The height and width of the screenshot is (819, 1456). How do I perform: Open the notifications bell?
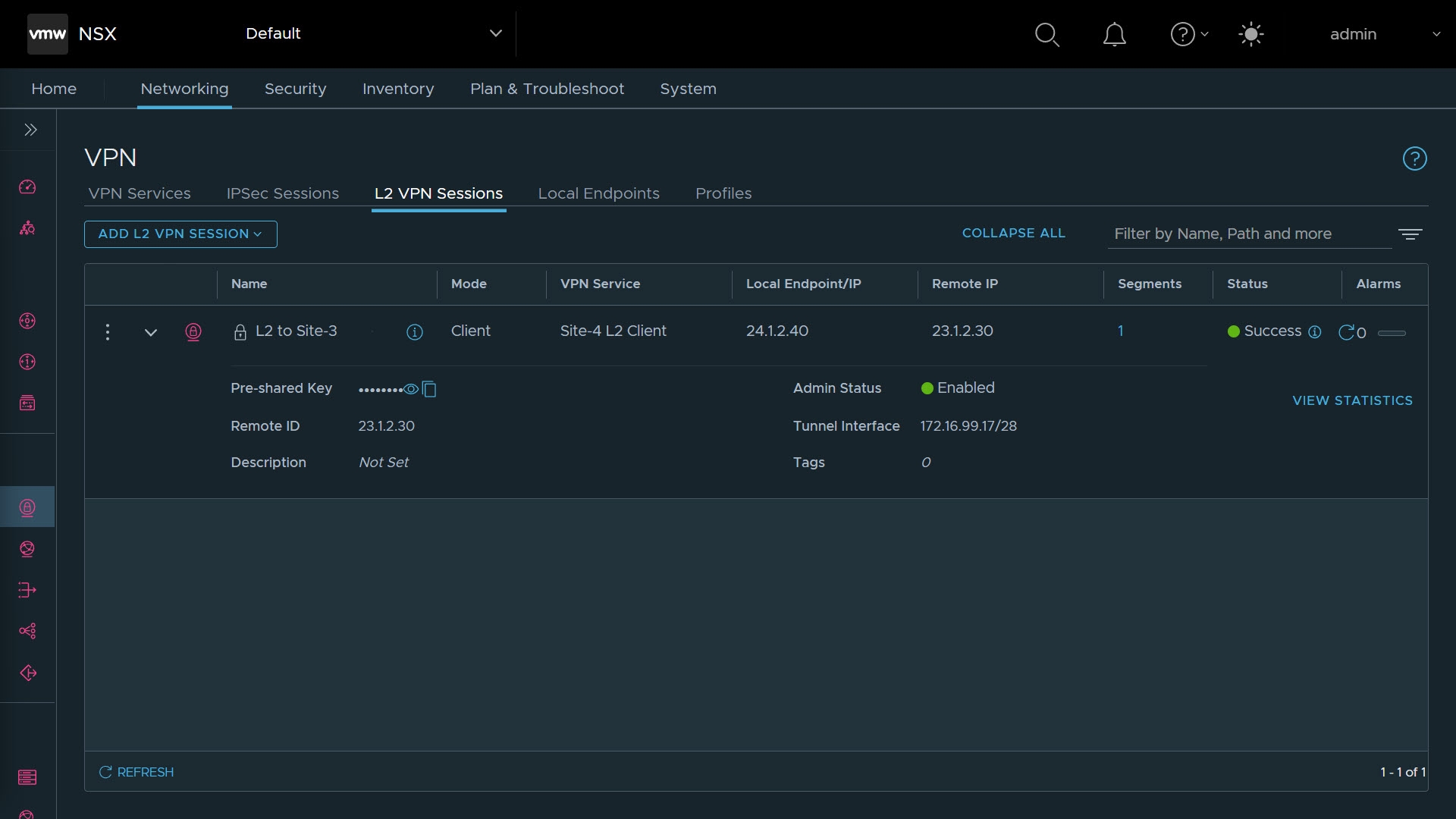tap(1114, 34)
